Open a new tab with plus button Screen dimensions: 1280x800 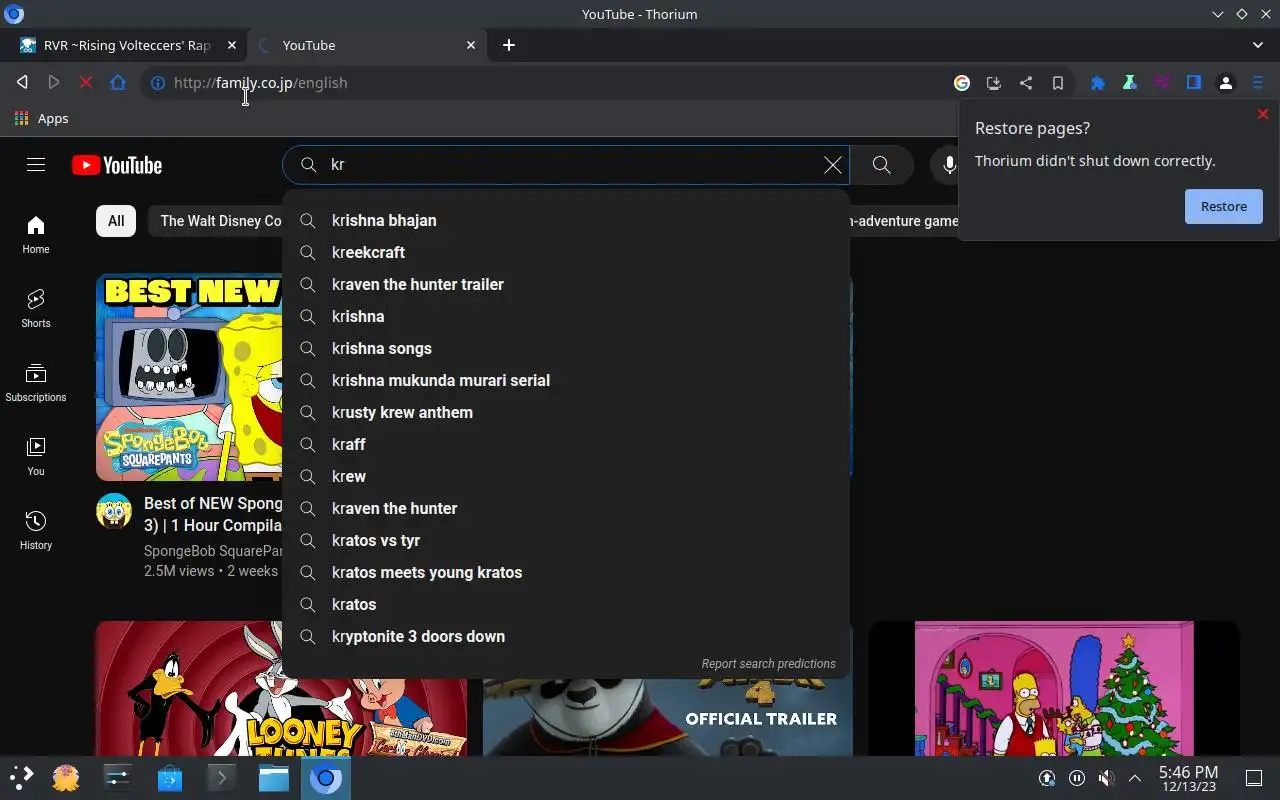[x=509, y=45]
